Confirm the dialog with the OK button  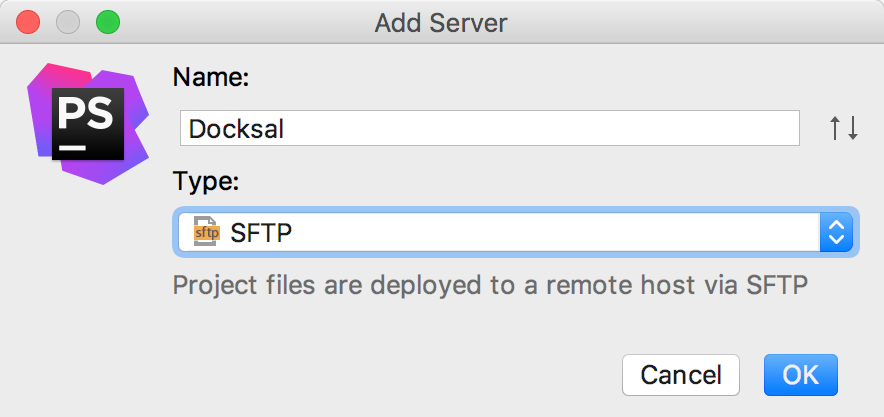click(800, 375)
